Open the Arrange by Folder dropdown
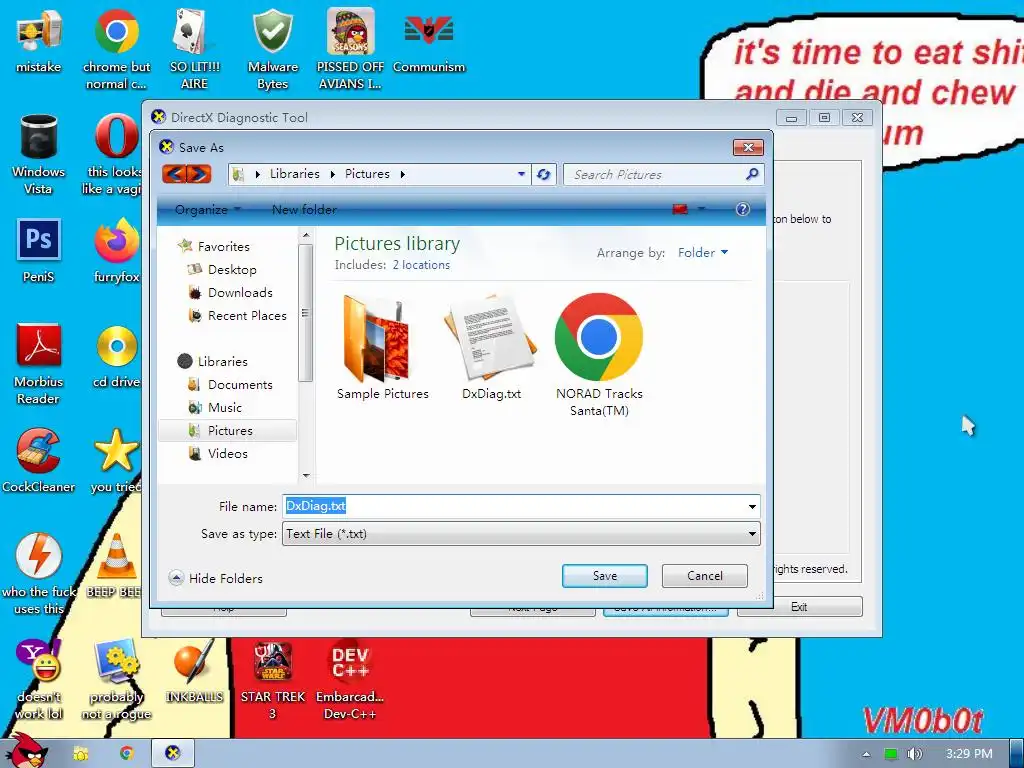 coord(703,253)
